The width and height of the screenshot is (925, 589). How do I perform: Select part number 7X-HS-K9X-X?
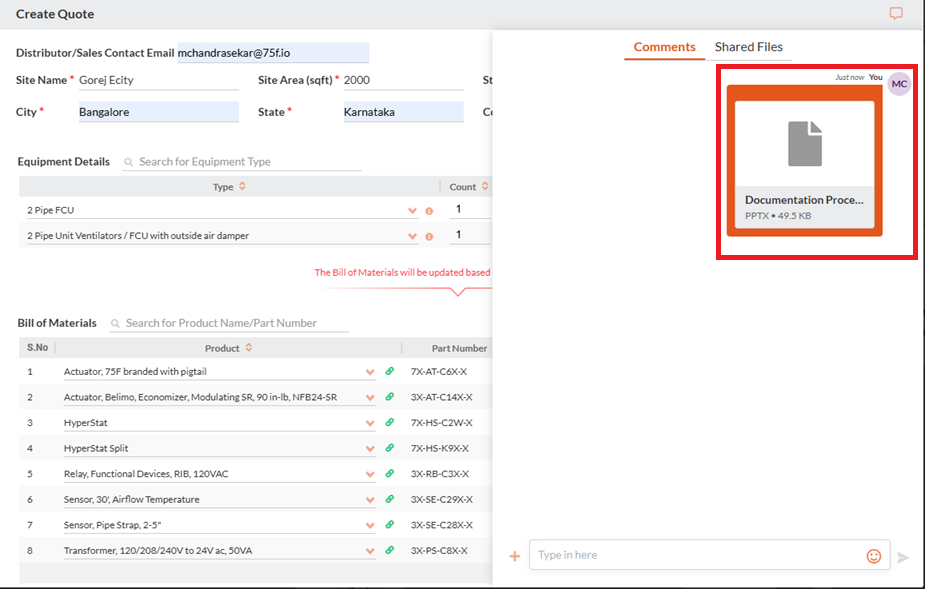click(x=439, y=448)
